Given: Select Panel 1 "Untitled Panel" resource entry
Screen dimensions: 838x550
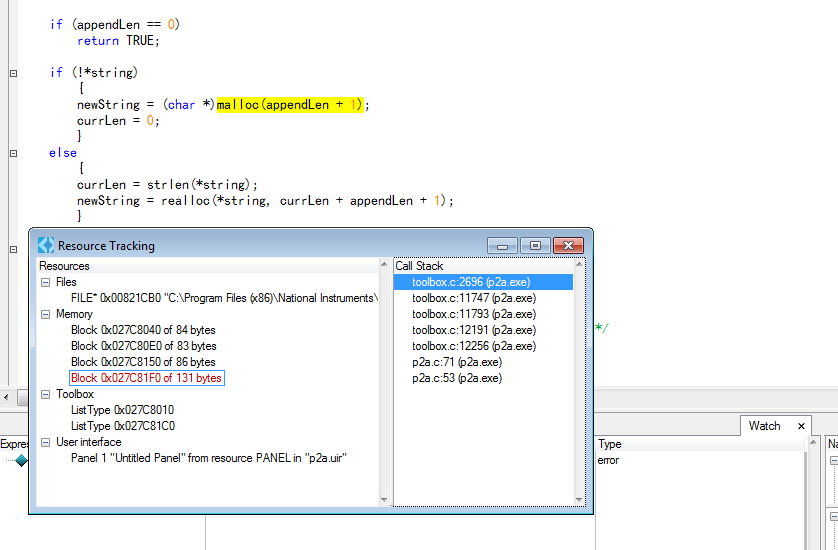Looking at the screenshot, I should (x=209, y=459).
